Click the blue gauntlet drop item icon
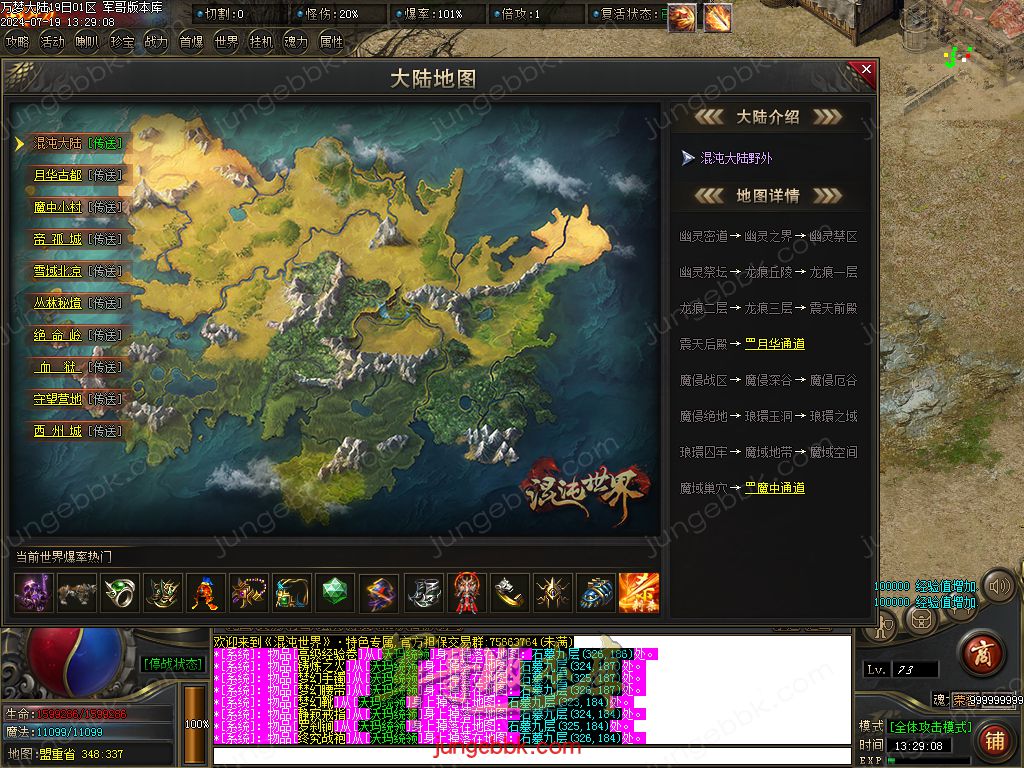 pyautogui.click(x=597, y=593)
